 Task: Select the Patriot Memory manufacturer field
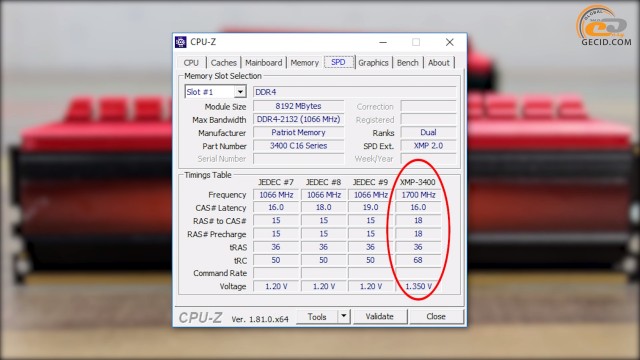point(298,133)
